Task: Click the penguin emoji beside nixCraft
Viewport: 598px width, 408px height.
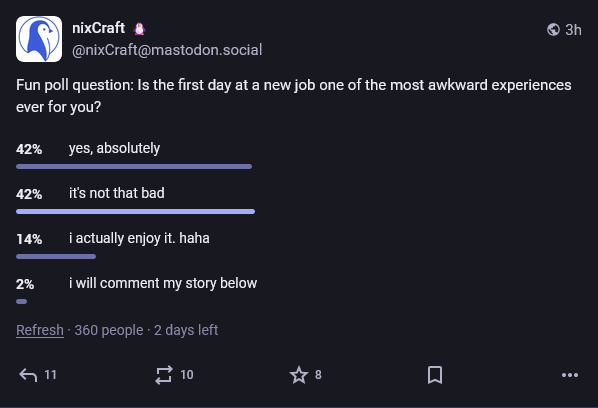Action: click(x=140, y=29)
